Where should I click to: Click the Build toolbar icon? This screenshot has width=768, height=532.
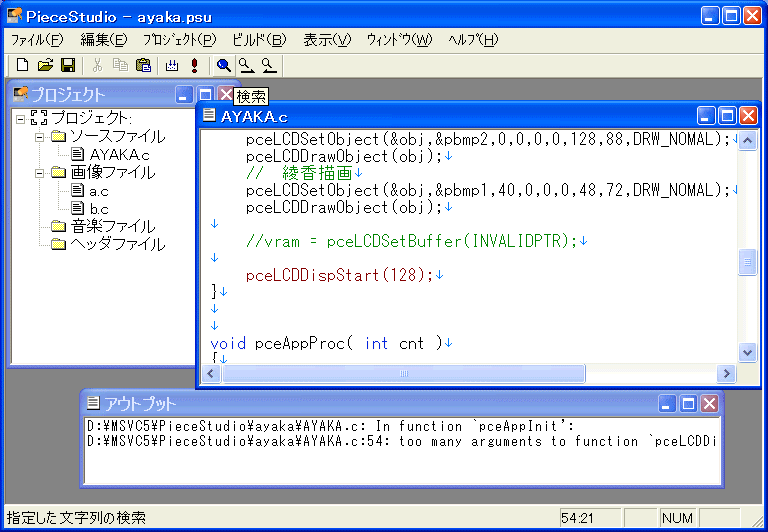coord(172,65)
